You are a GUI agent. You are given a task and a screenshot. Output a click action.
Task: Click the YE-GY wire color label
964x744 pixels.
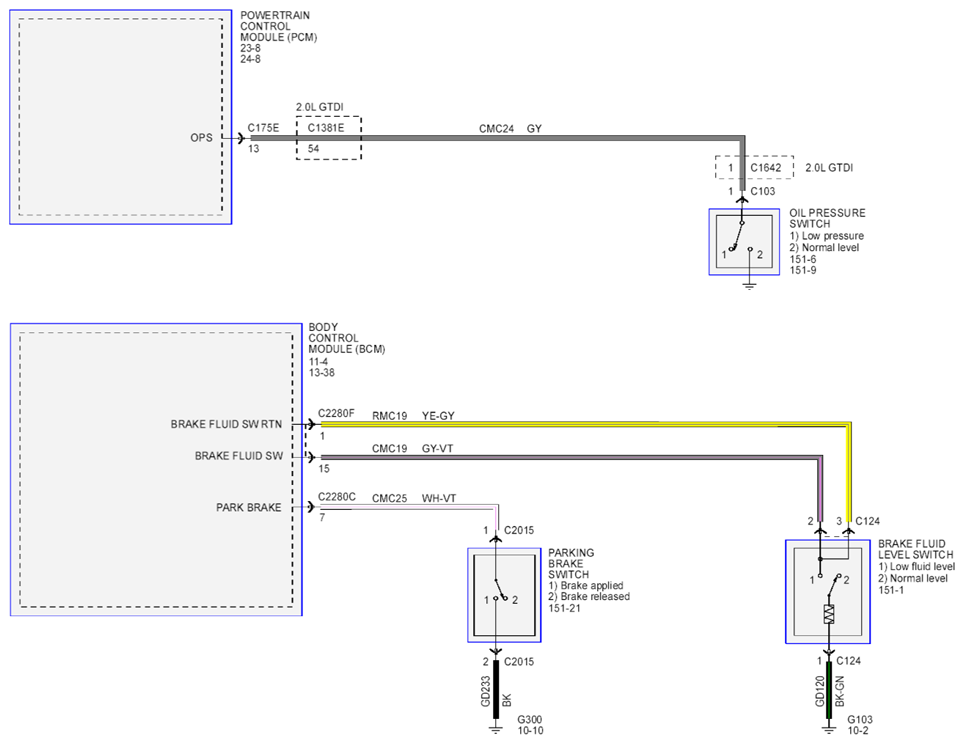tap(438, 416)
